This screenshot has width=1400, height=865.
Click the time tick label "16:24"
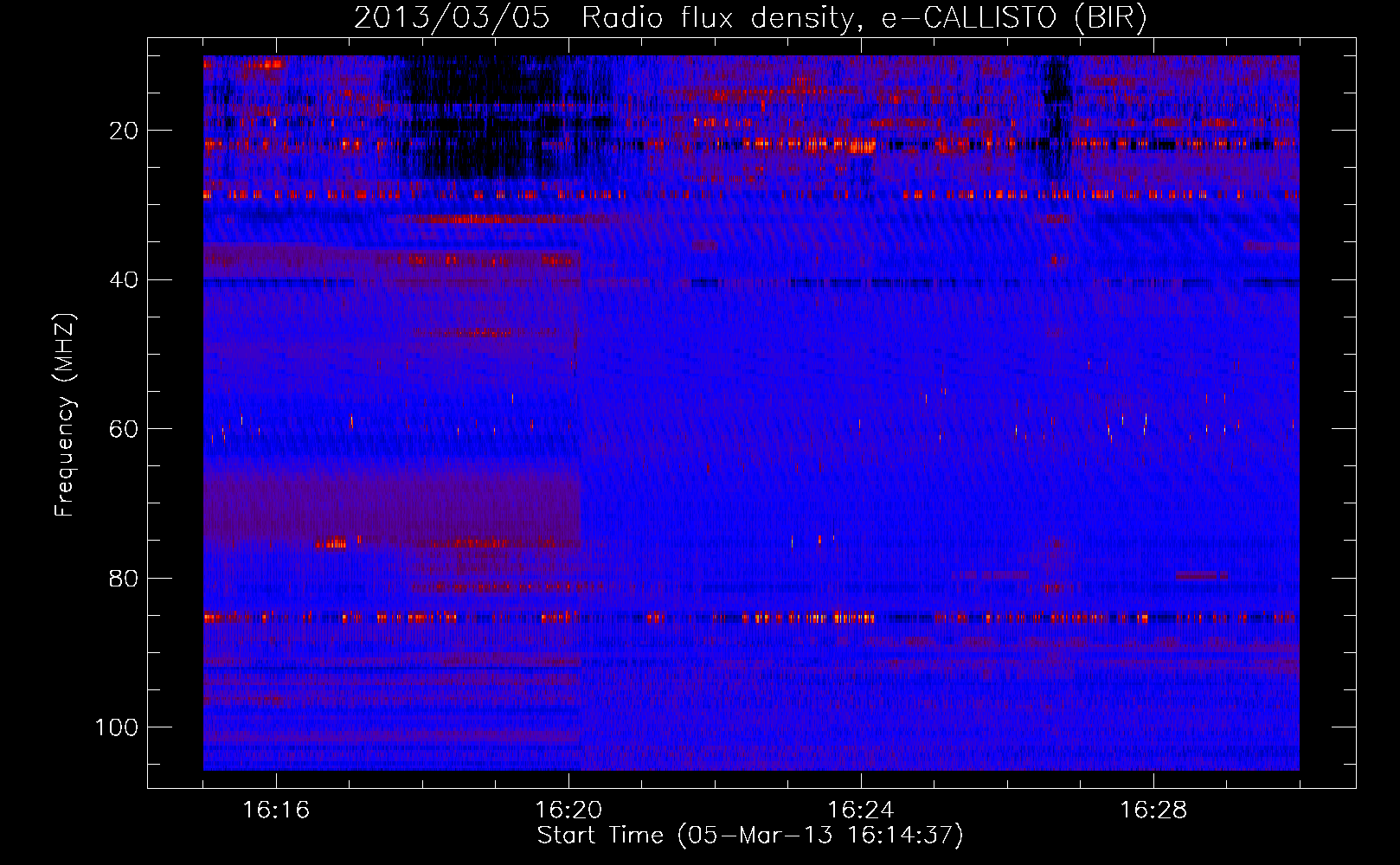(861, 810)
